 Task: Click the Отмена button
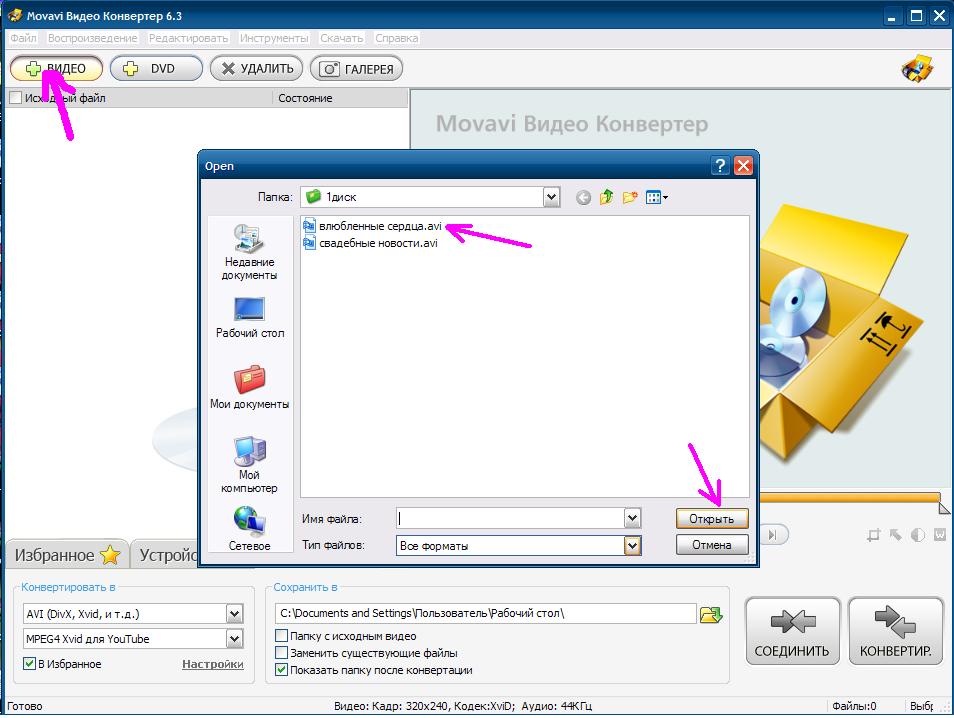click(x=712, y=545)
